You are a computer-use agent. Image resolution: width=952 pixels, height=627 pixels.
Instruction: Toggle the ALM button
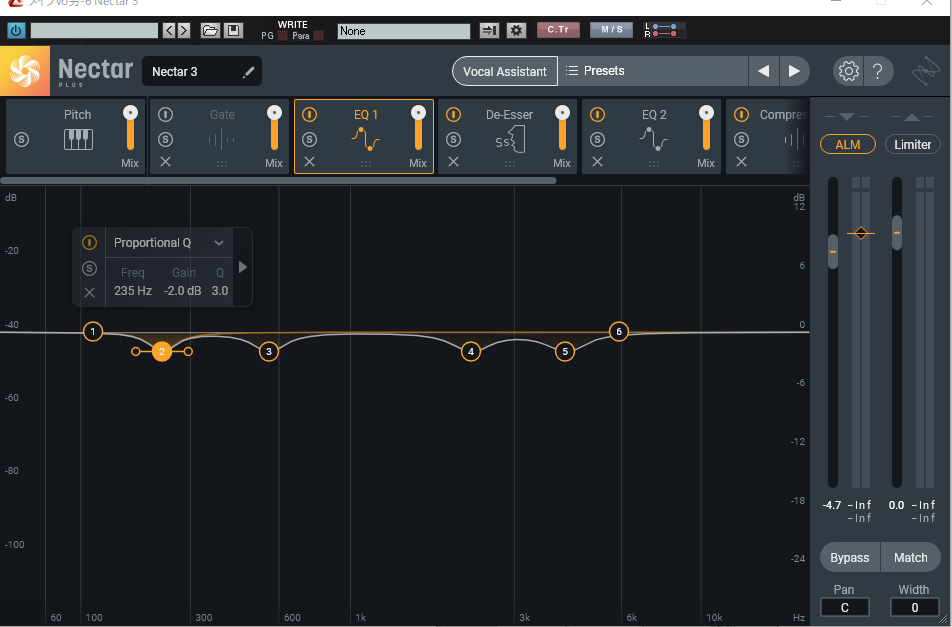pyautogui.click(x=848, y=144)
